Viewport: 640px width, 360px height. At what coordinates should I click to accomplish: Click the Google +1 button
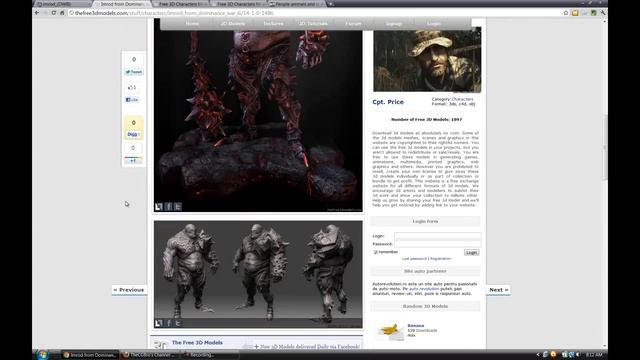click(133, 160)
